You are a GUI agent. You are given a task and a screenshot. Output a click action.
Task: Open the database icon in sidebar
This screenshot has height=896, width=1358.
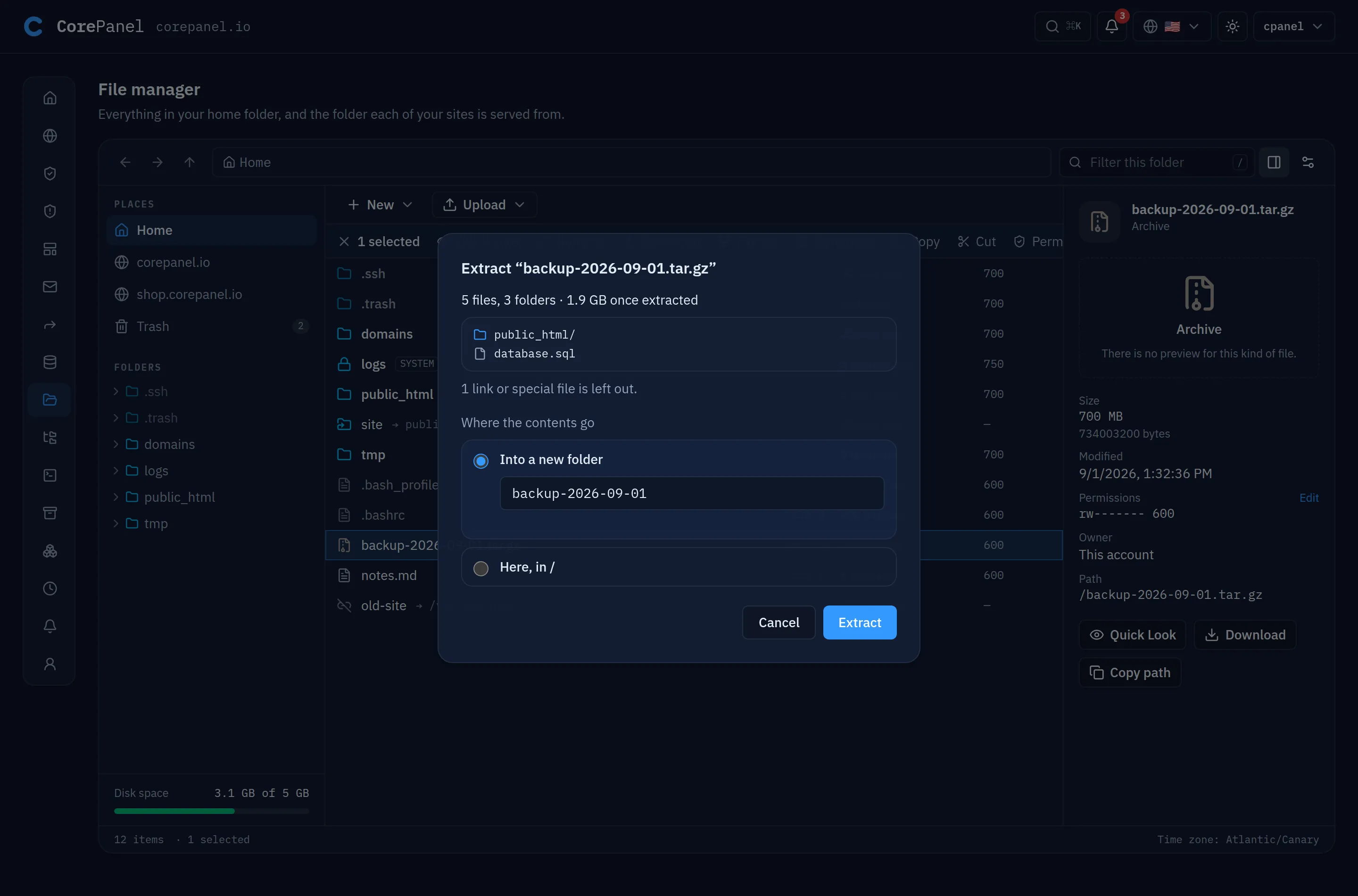coord(50,362)
